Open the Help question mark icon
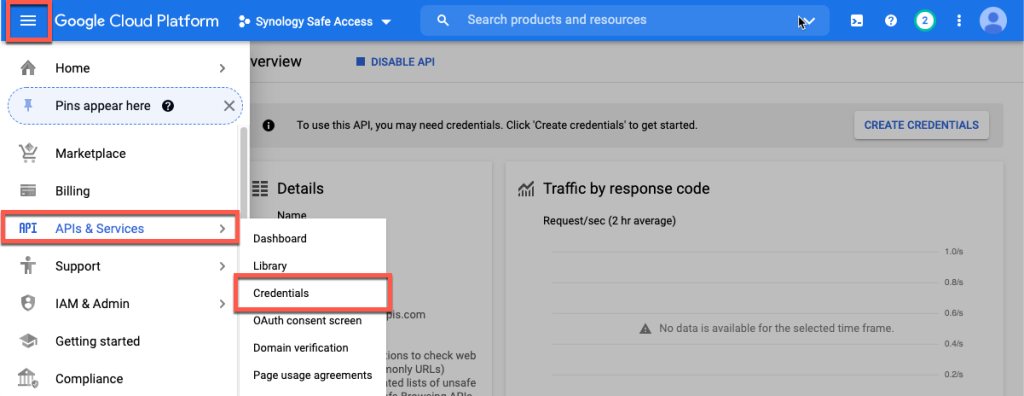This screenshot has width=1024, height=396. pos(890,21)
